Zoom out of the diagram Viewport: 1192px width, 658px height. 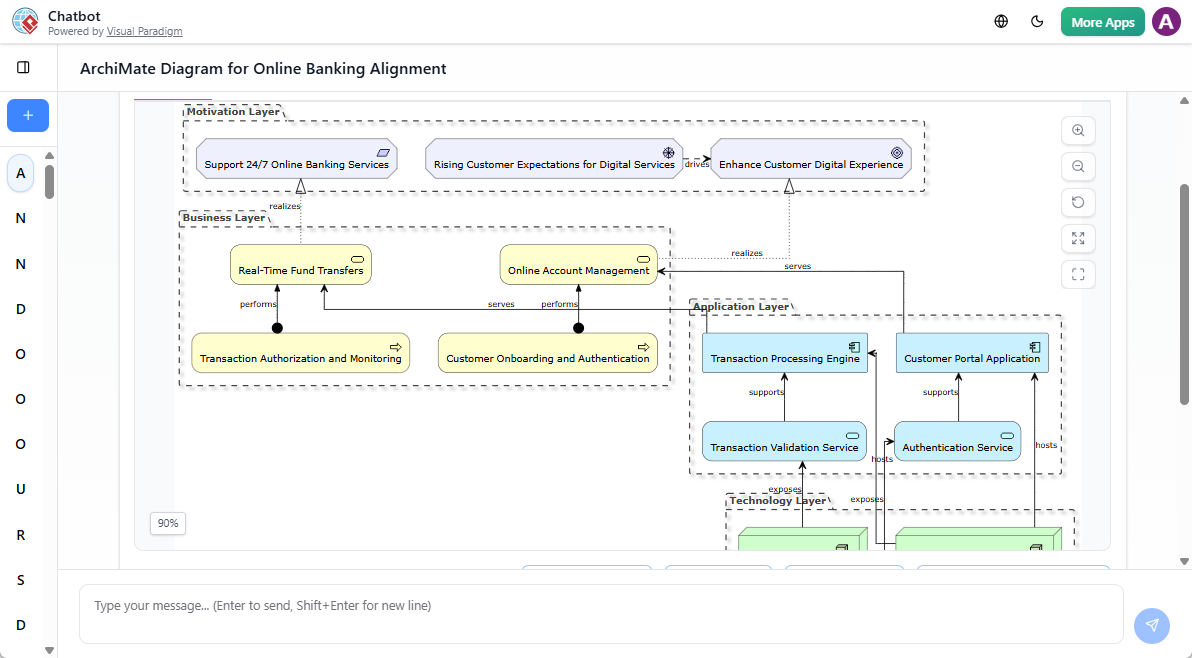tap(1077, 166)
